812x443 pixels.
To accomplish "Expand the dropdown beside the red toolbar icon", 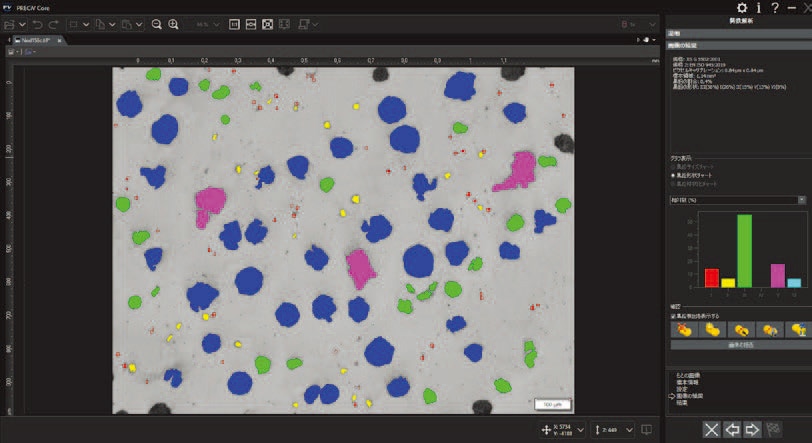I will [x=652, y=24].
